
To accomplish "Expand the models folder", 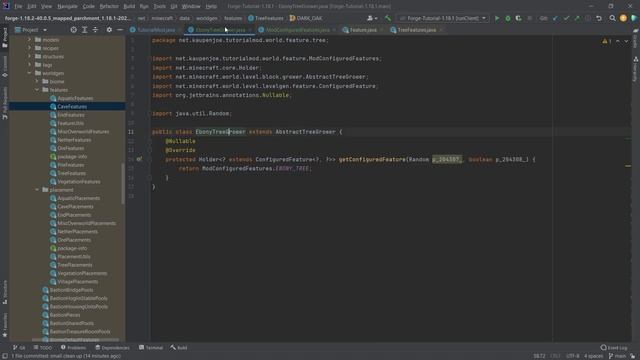I will coord(29,40).
